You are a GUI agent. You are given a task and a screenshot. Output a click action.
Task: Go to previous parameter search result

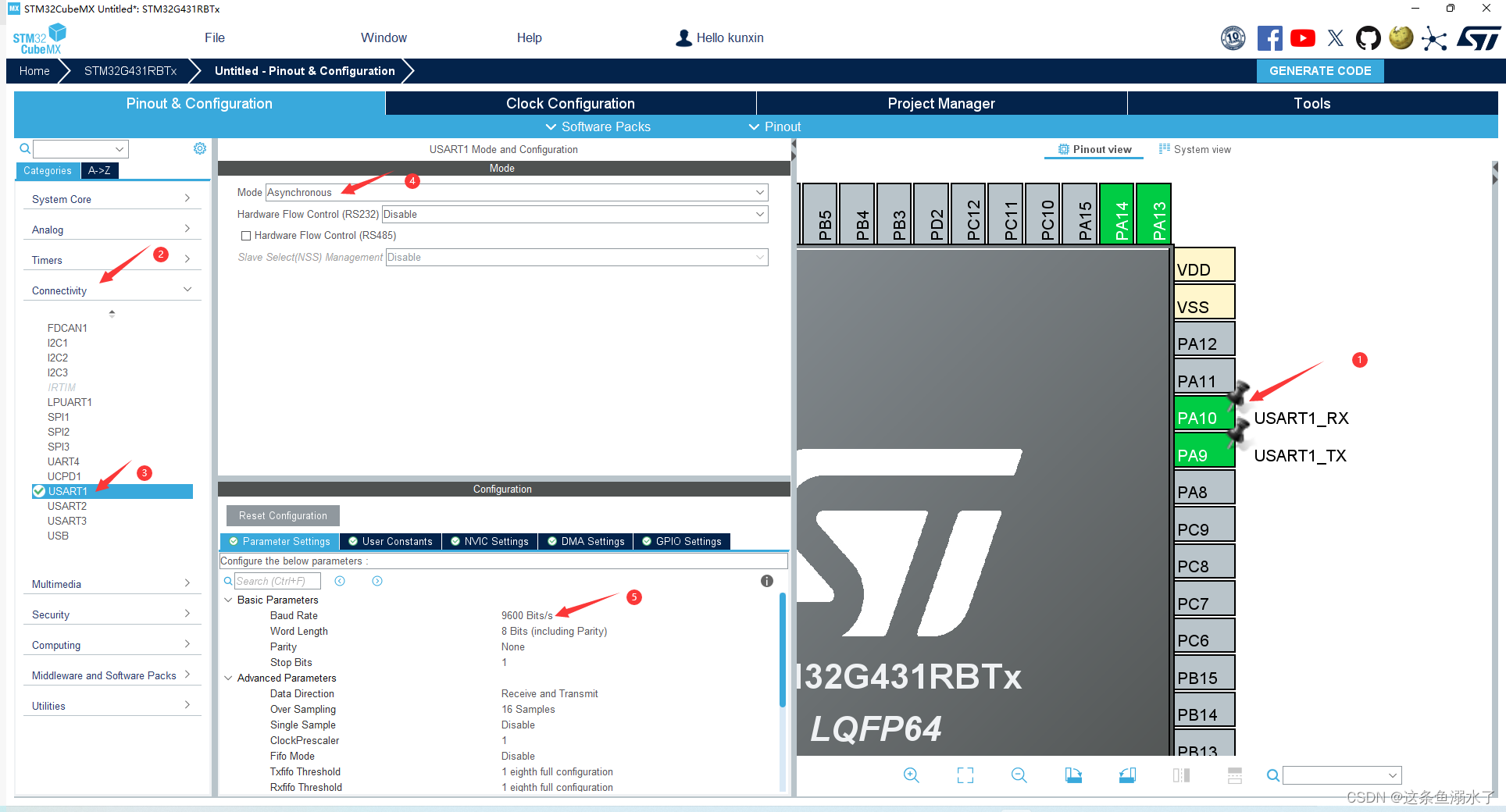click(340, 581)
